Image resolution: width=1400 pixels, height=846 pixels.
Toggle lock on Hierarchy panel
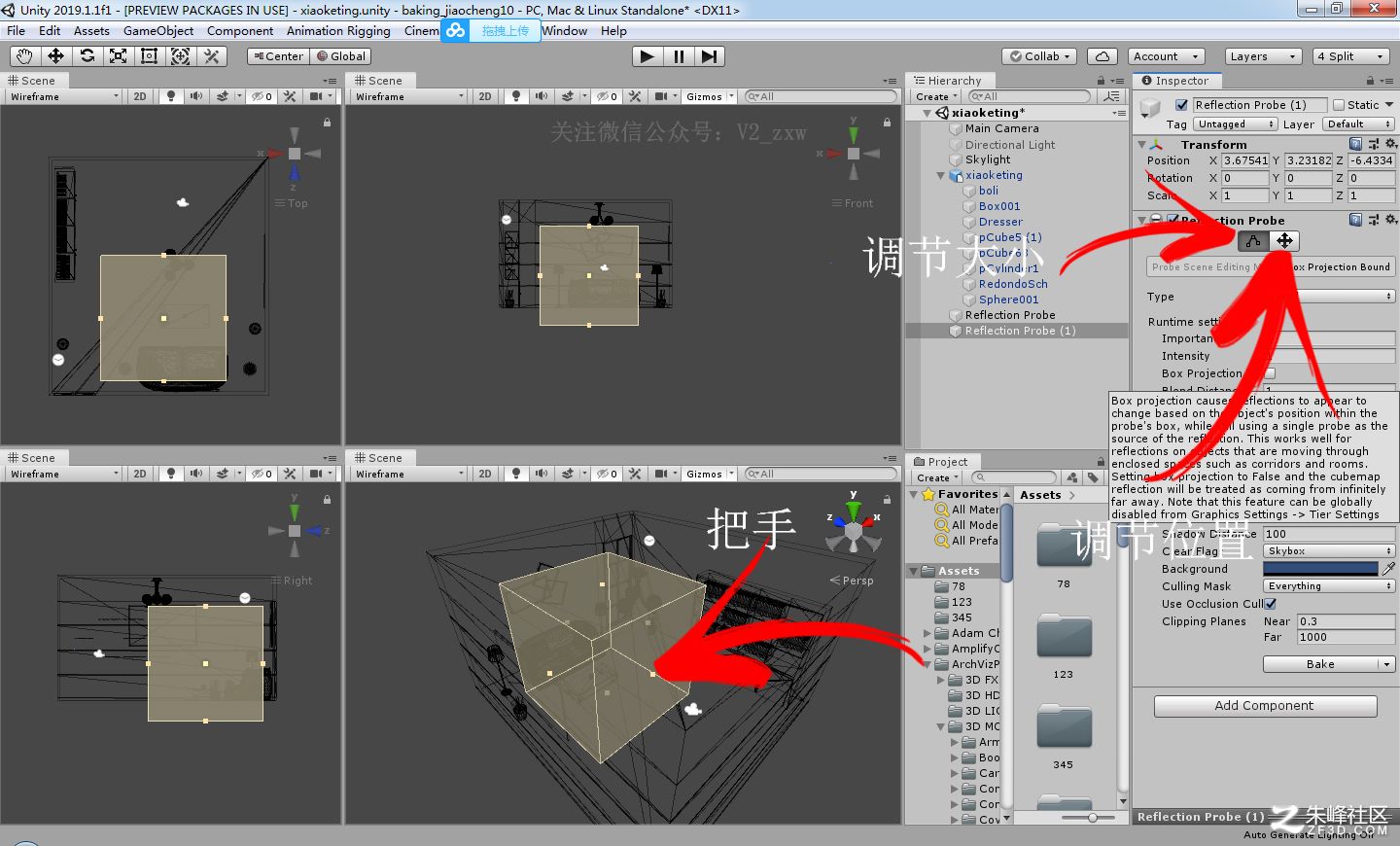tap(1101, 81)
